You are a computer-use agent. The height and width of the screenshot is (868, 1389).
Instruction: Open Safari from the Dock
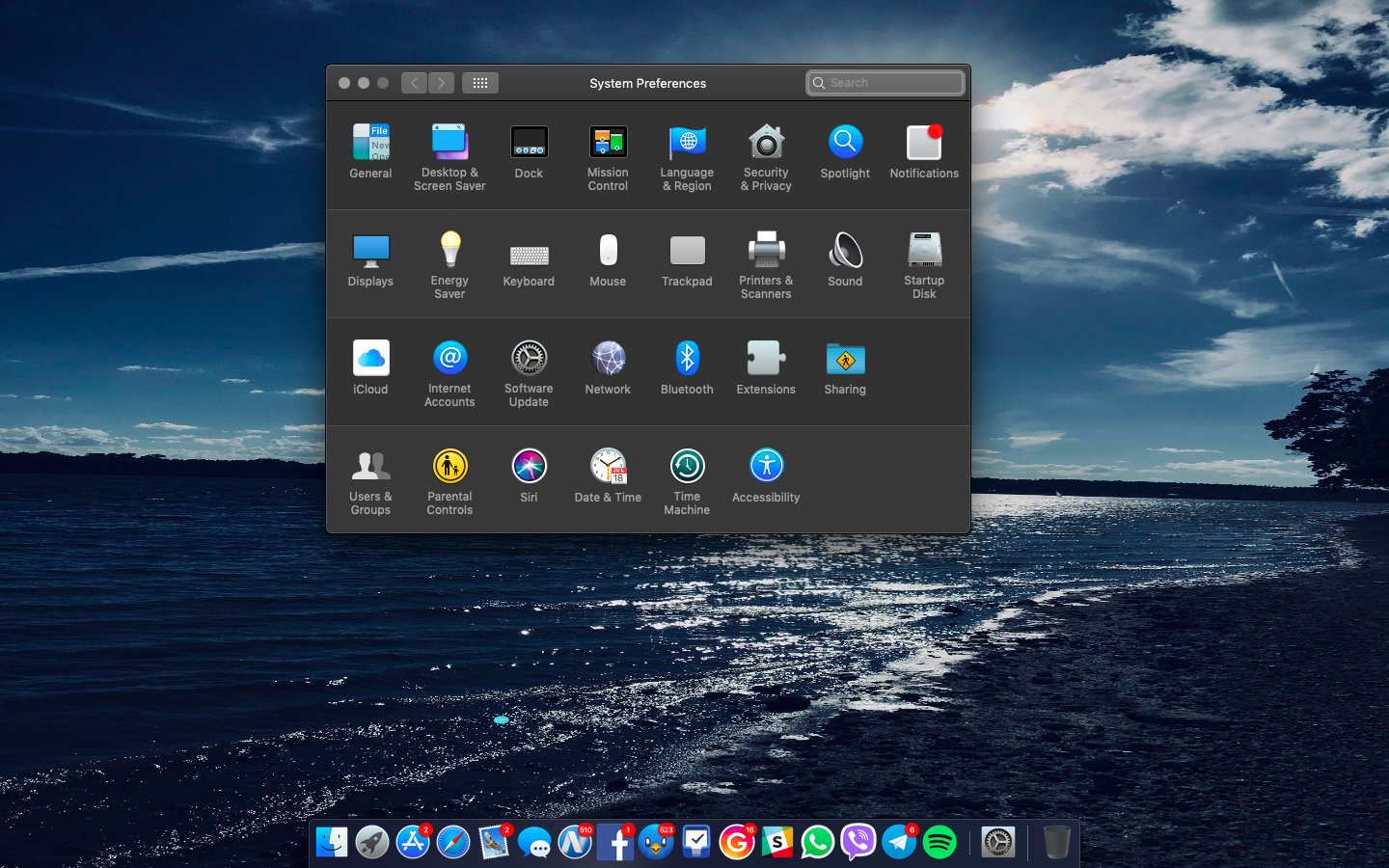453,842
